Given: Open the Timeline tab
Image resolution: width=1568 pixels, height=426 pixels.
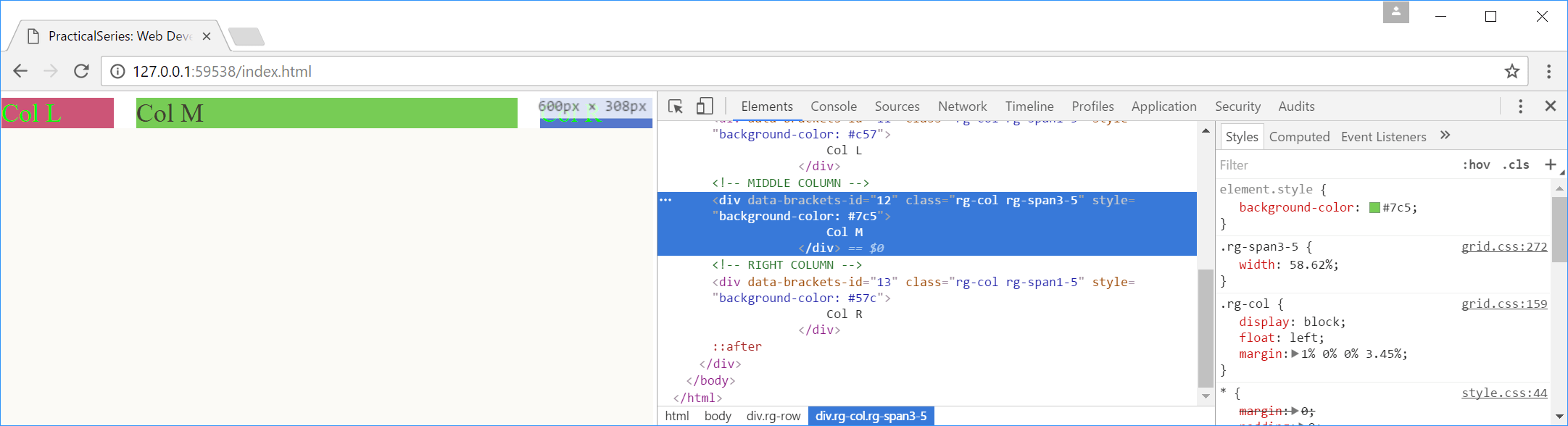Looking at the screenshot, I should (1029, 106).
